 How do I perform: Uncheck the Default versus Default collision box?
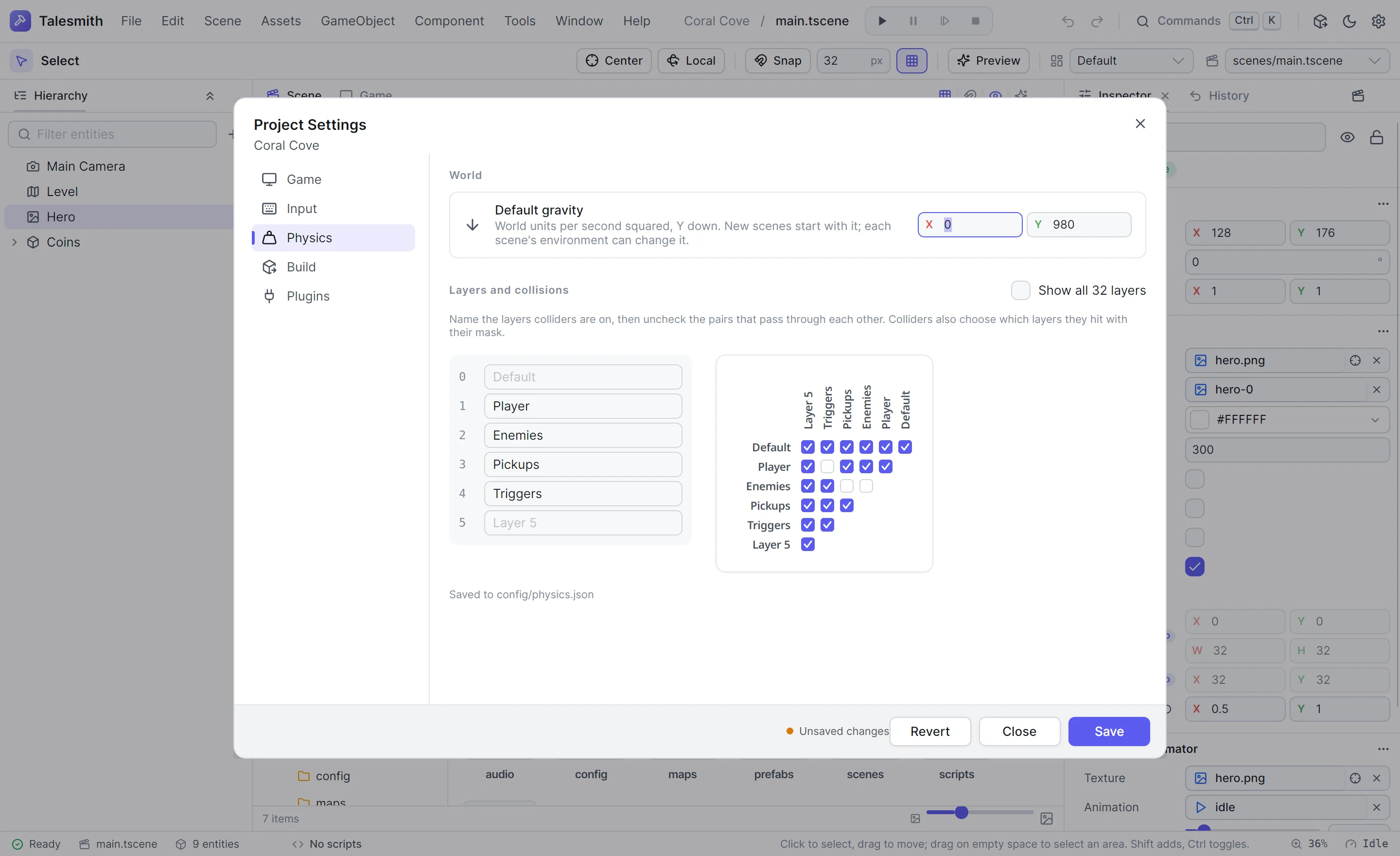[x=905, y=447]
